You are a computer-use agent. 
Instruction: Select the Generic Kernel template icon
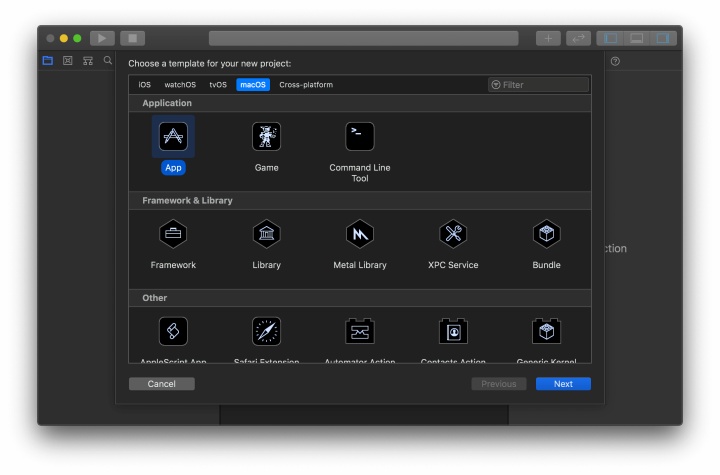tap(546, 331)
